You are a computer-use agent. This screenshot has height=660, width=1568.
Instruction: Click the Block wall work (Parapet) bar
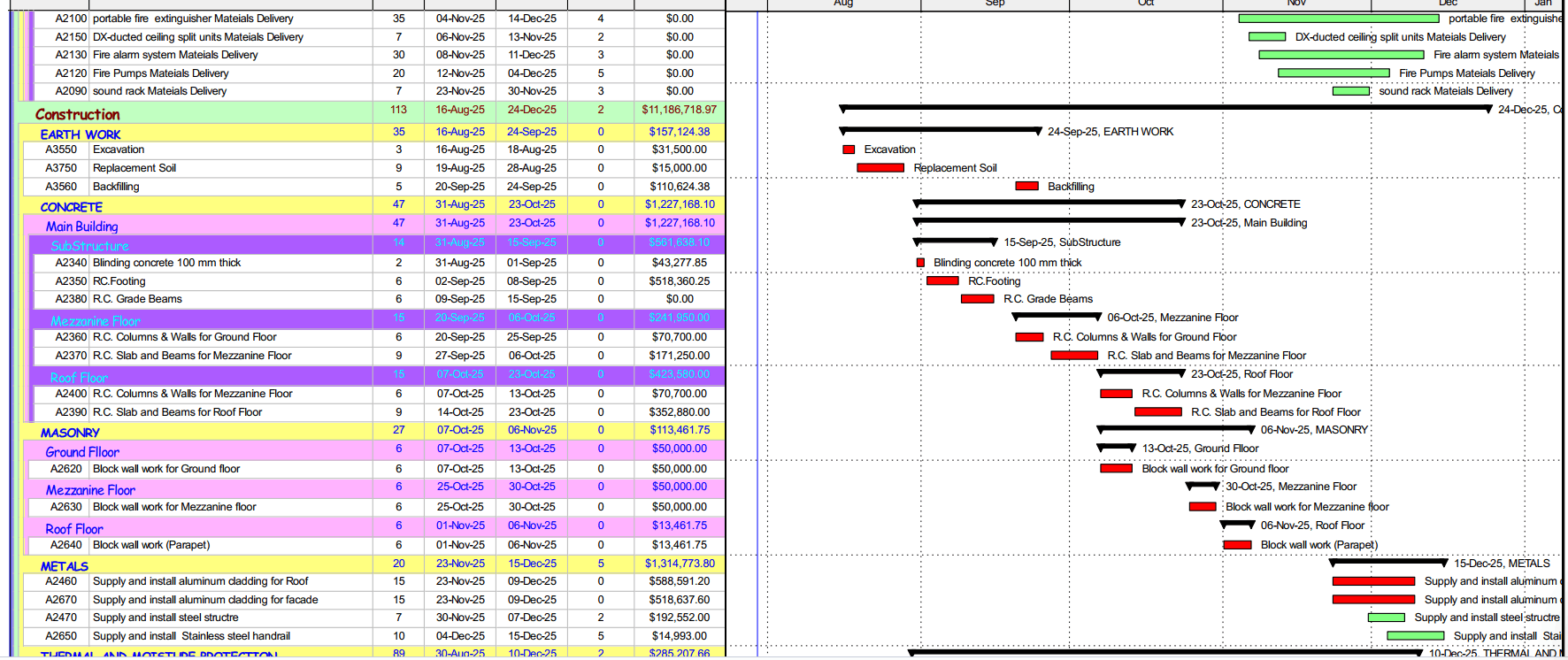1236,545
